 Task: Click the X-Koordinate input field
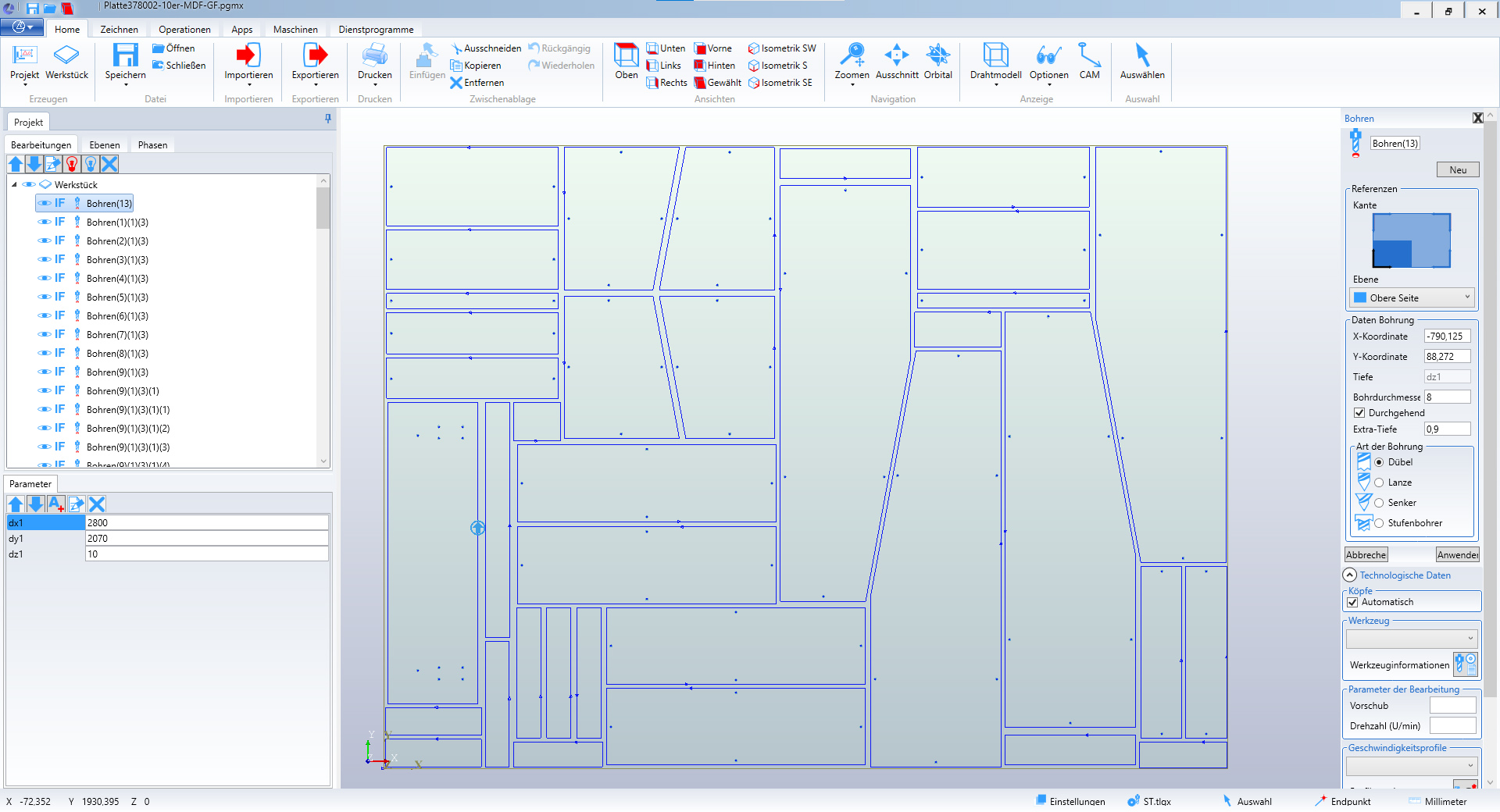[x=1447, y=337]
